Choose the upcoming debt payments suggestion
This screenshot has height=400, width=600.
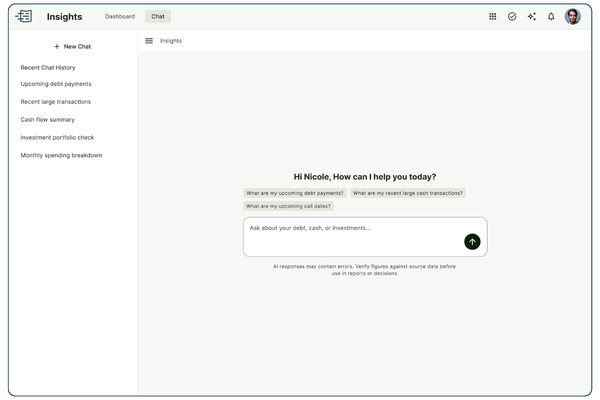click(295, 193)
